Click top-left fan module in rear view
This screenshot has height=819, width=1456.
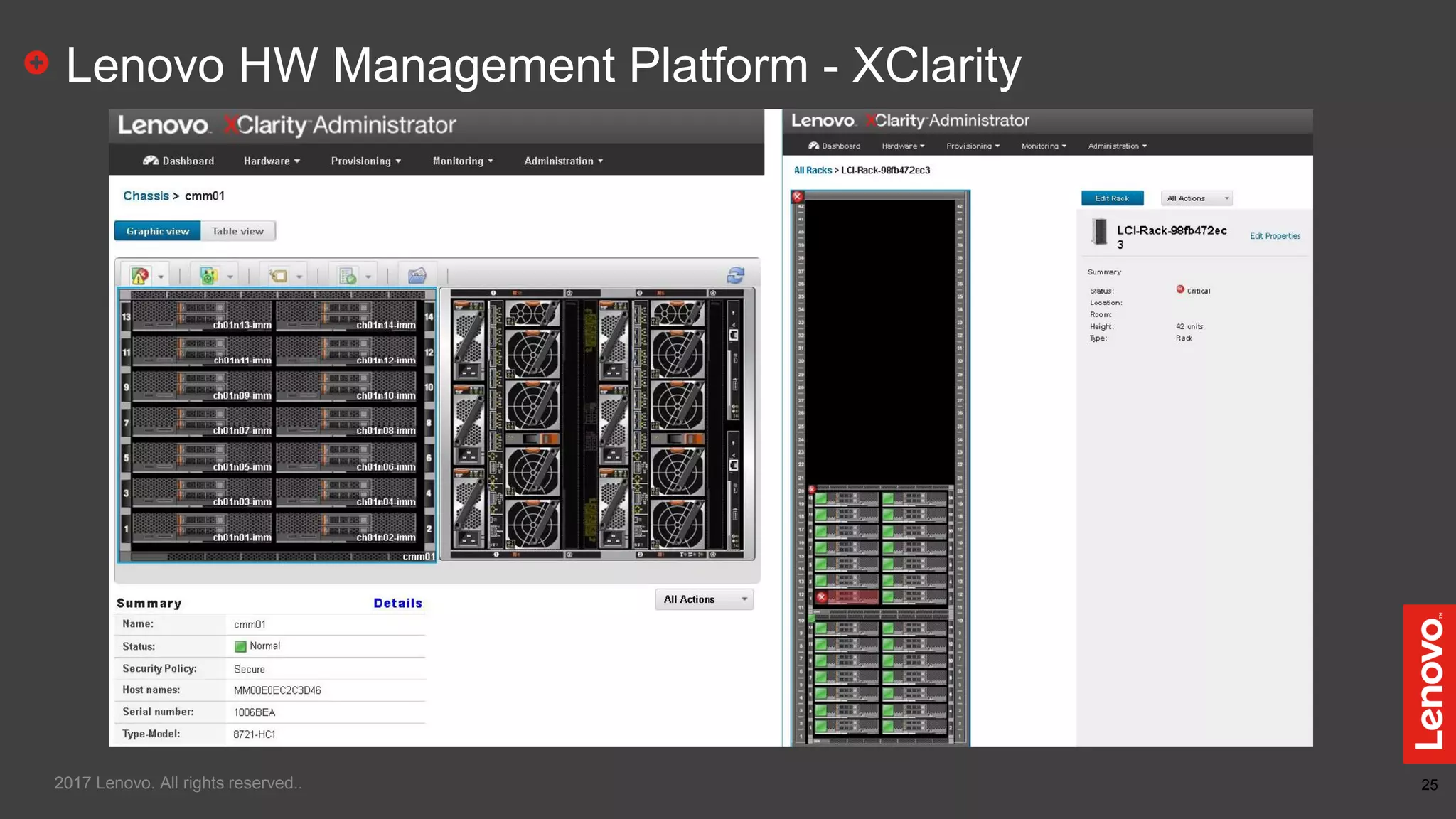[x=532, y=314]
